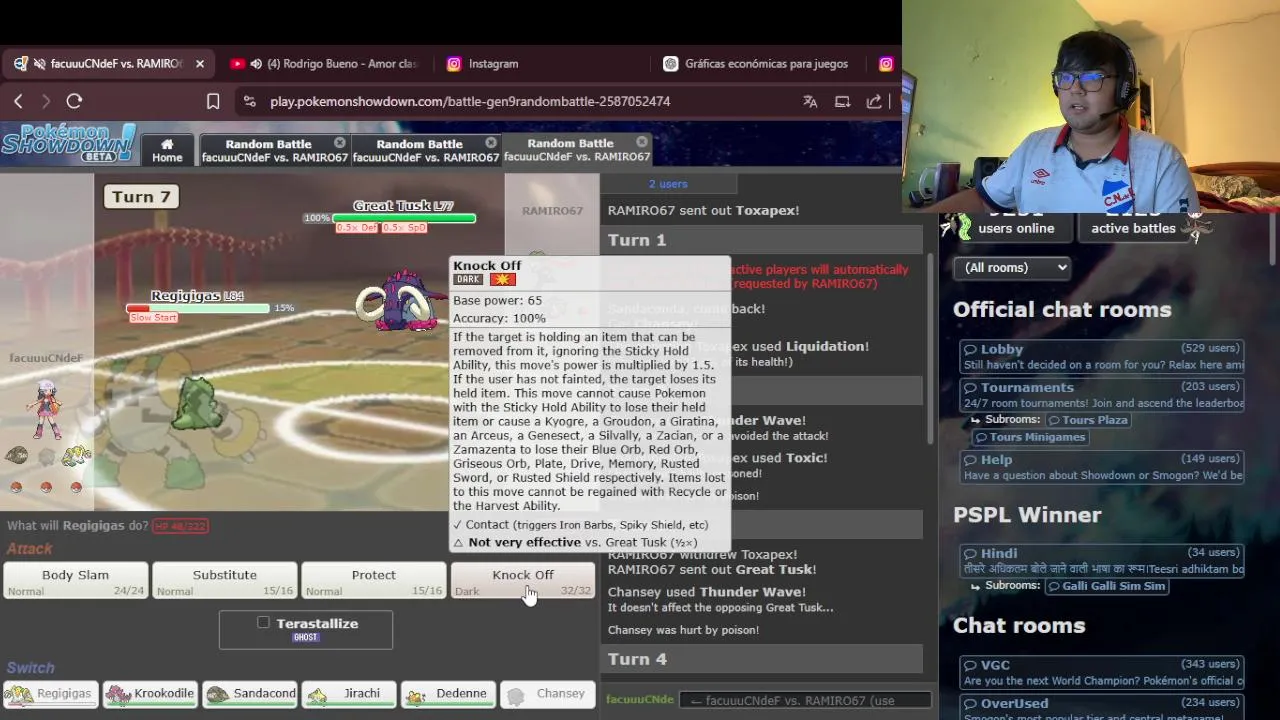Switch to Gráficas económicas para juegos tab

757,63
